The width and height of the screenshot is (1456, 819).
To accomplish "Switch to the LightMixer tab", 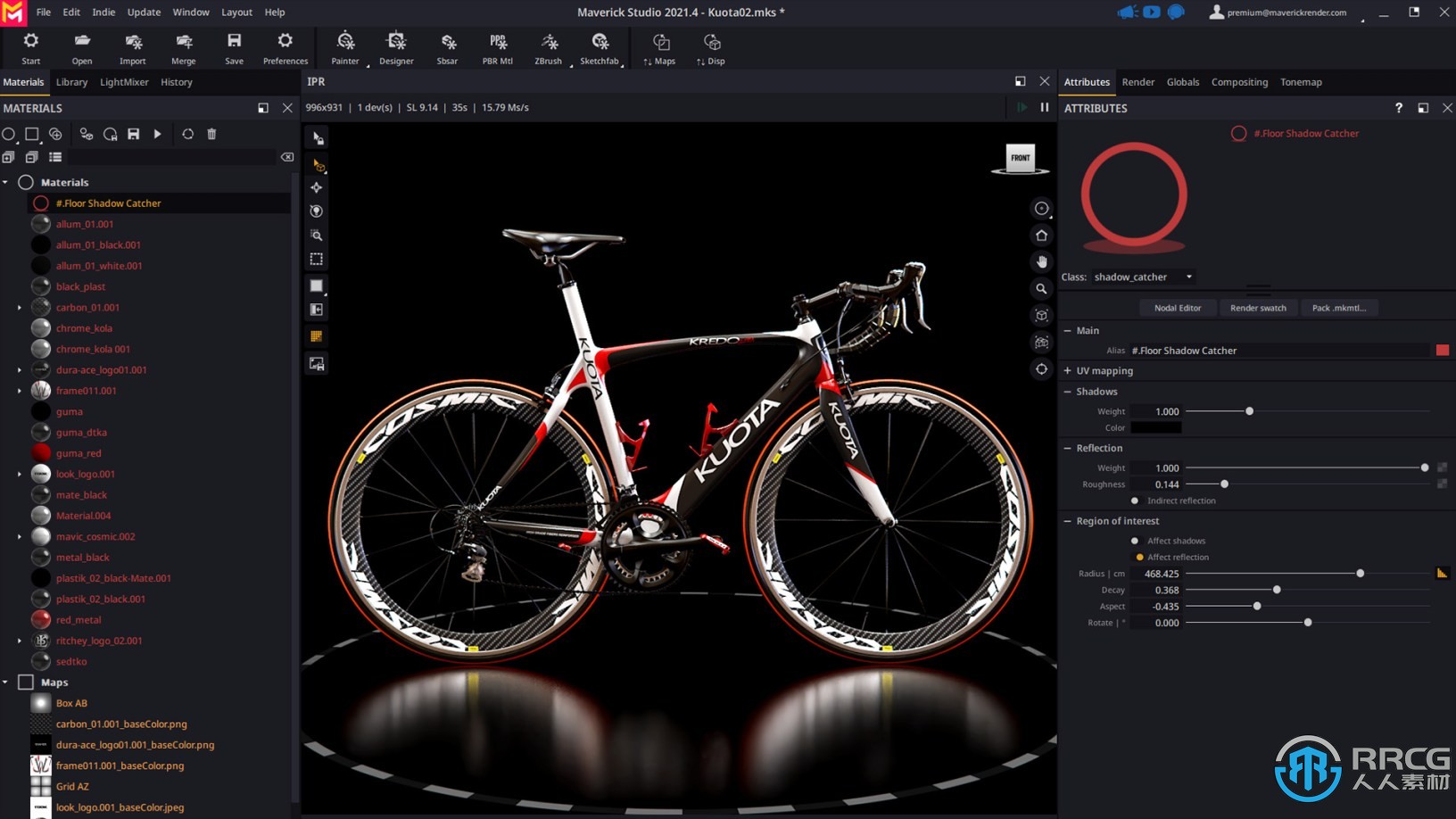I will [124, 82].
